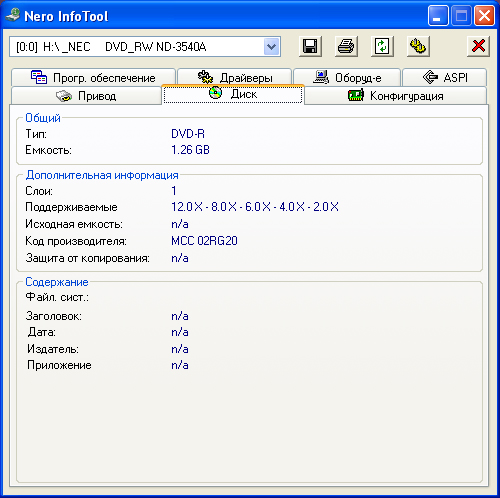
Task: Click the Код производителя label
Action: coord(76,241)
